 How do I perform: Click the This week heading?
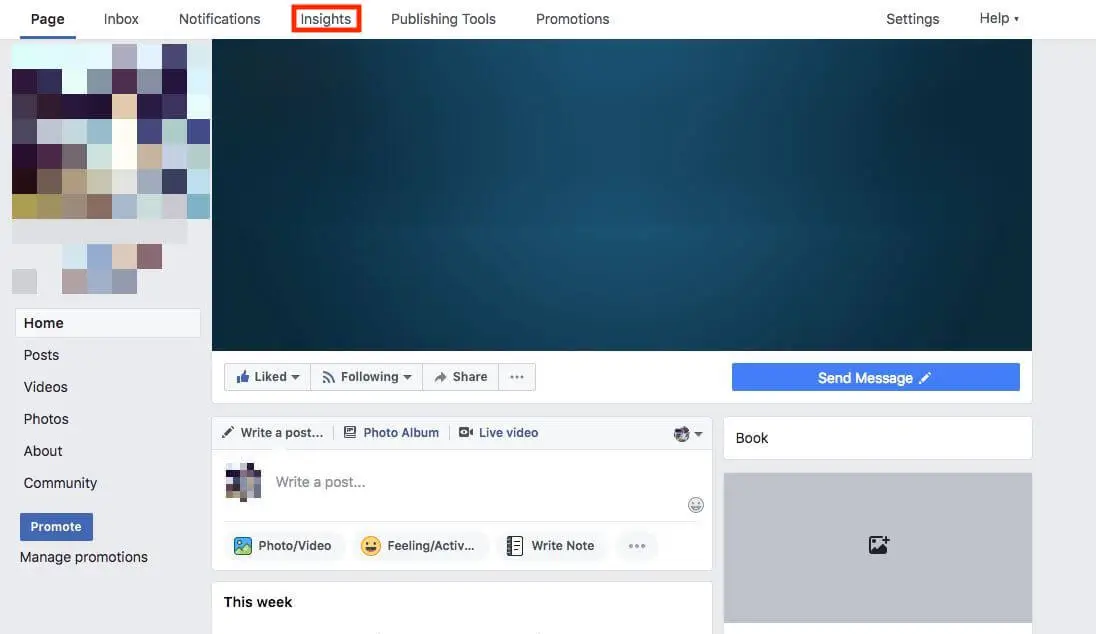click(258, 603)
